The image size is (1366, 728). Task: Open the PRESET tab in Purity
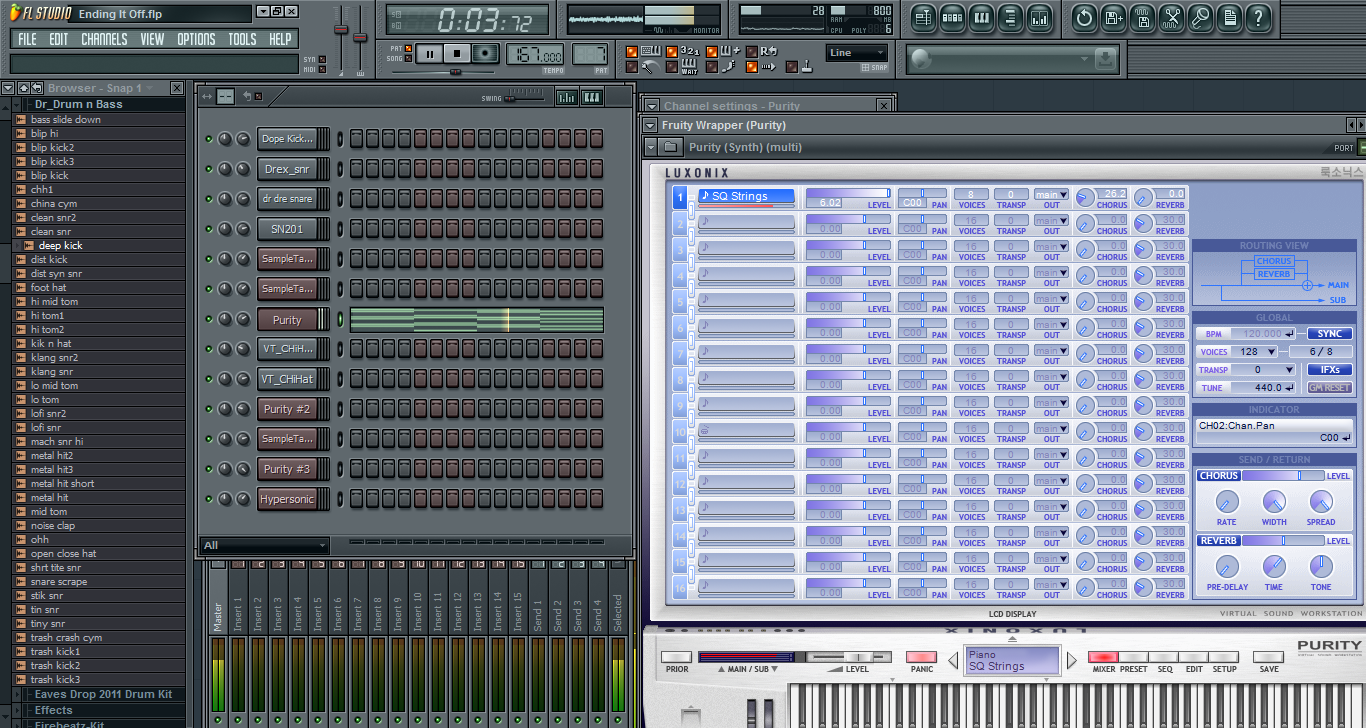pyautogui.click(x=1133, y=658)
